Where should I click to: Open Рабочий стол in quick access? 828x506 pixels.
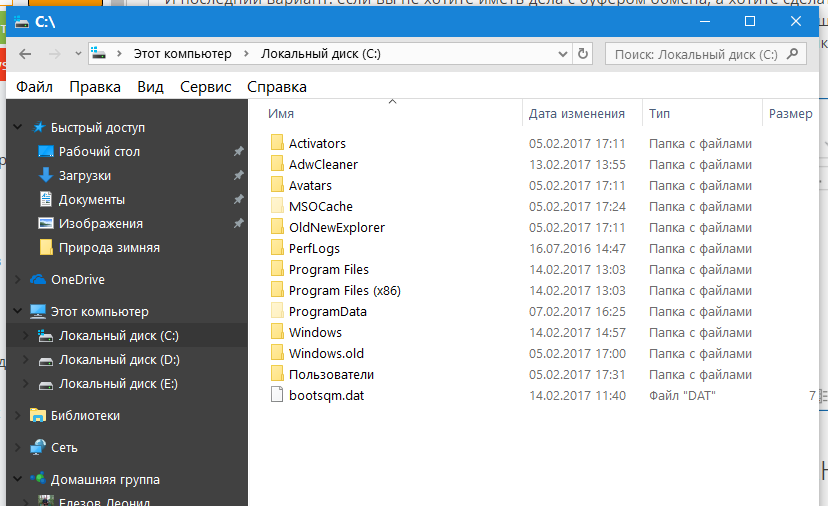99,152
